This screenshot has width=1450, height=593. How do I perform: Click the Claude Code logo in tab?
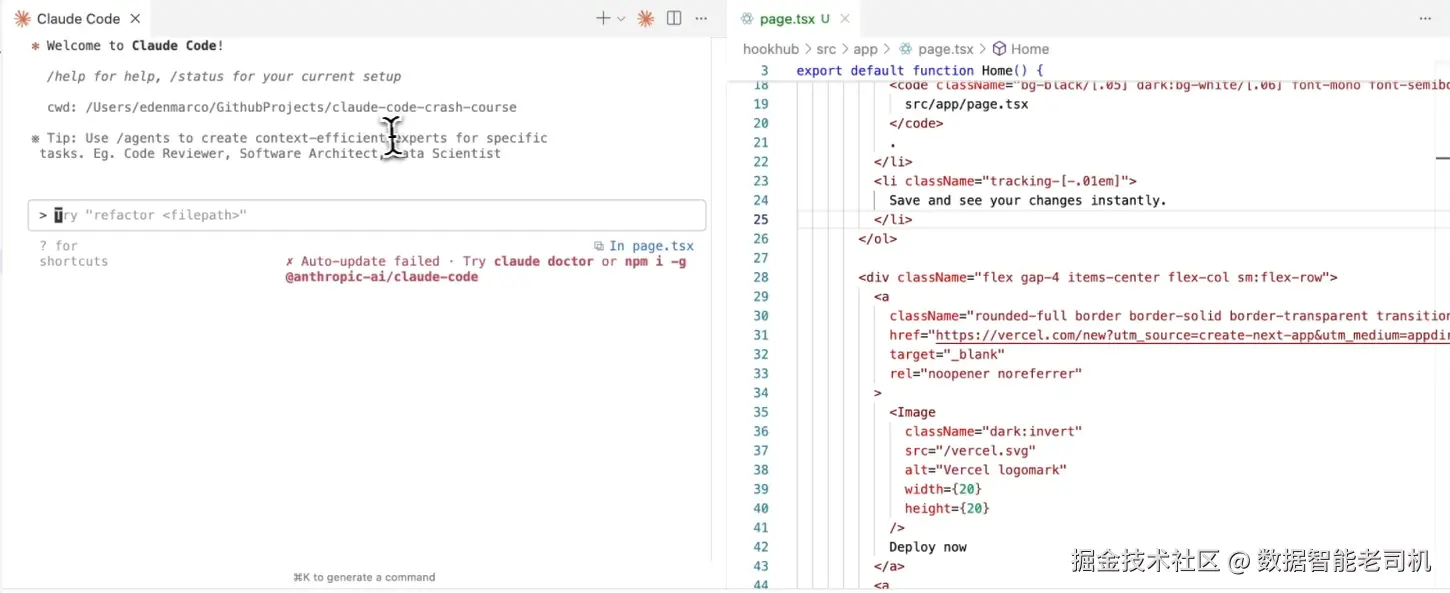point(22,19)
